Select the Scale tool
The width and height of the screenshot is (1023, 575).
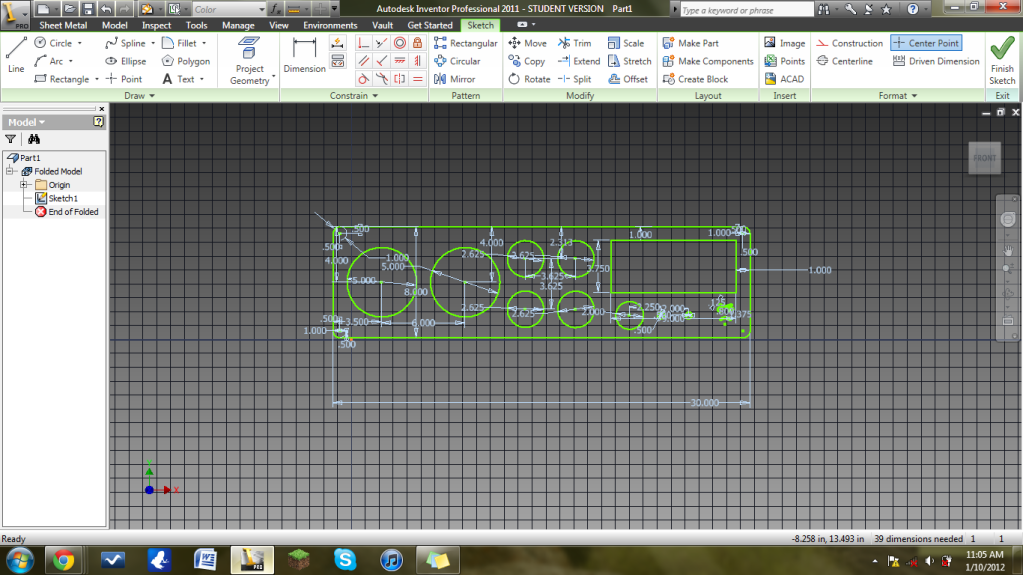(626, 43)
